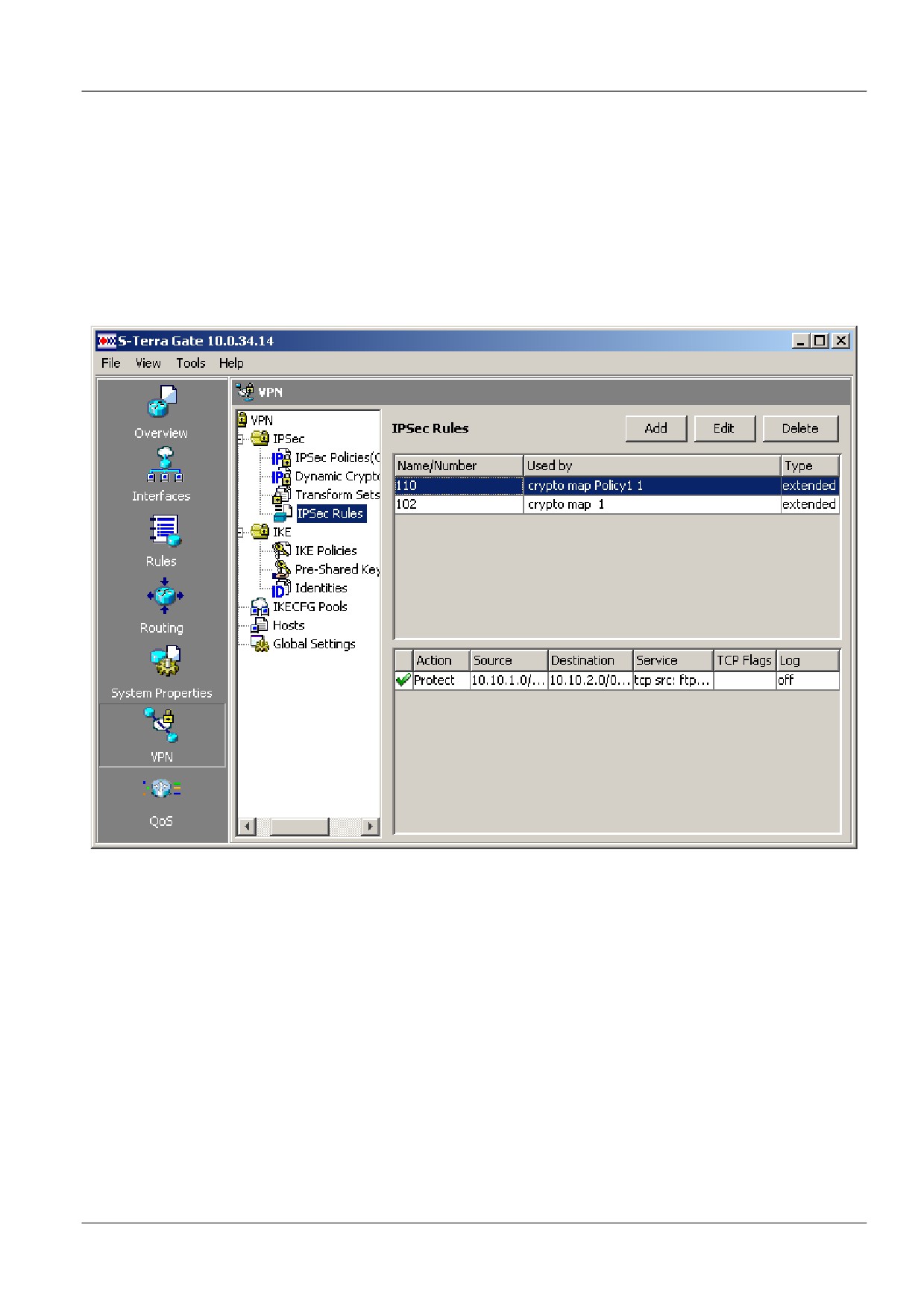Open the File menu
The height and width of the screenshot is (1307, 924).
click(111, 363)
